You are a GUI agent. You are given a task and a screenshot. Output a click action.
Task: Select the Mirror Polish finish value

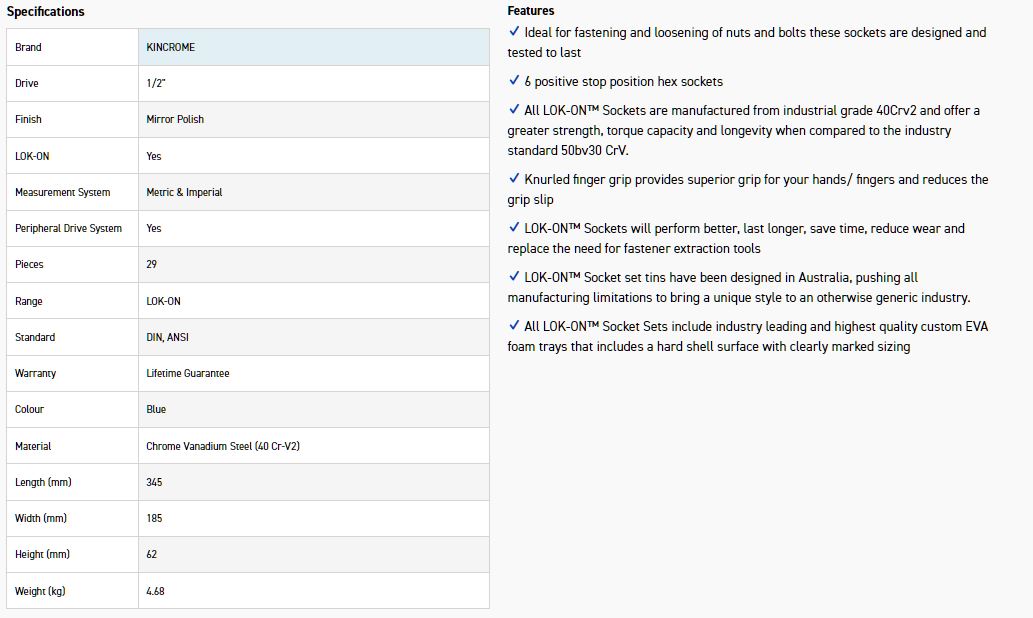tap(175, 119)
